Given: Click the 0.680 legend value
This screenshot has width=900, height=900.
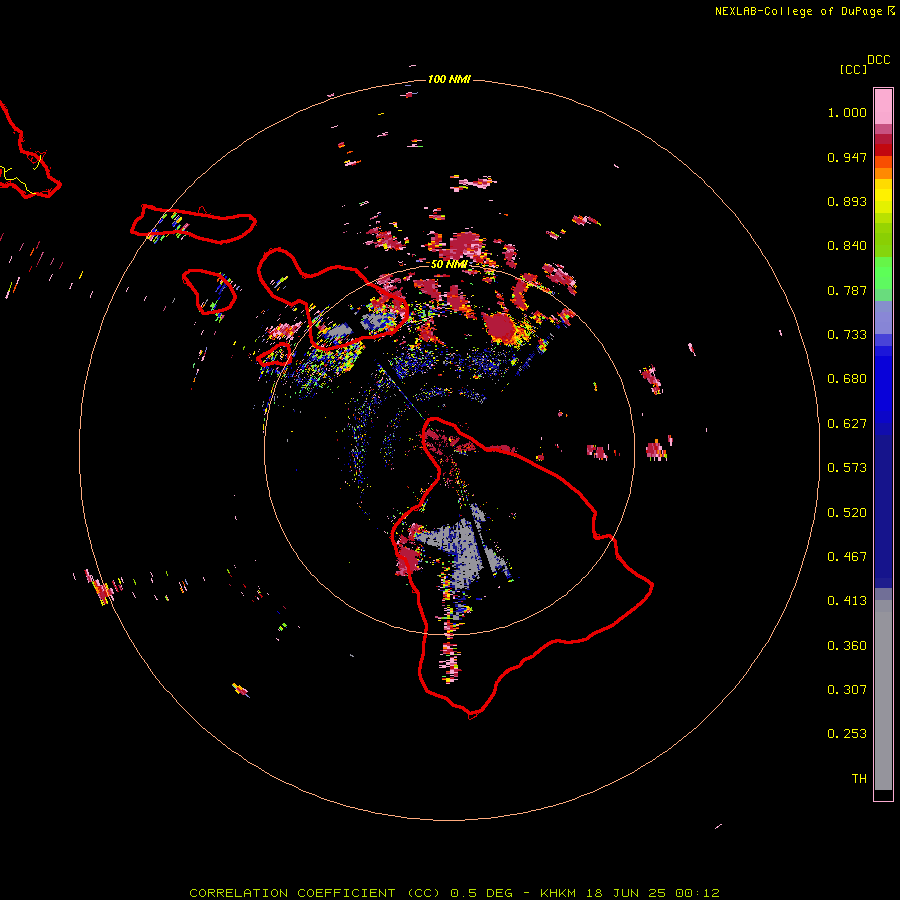Looking at the screenshot, I should [x=847, y=379].
